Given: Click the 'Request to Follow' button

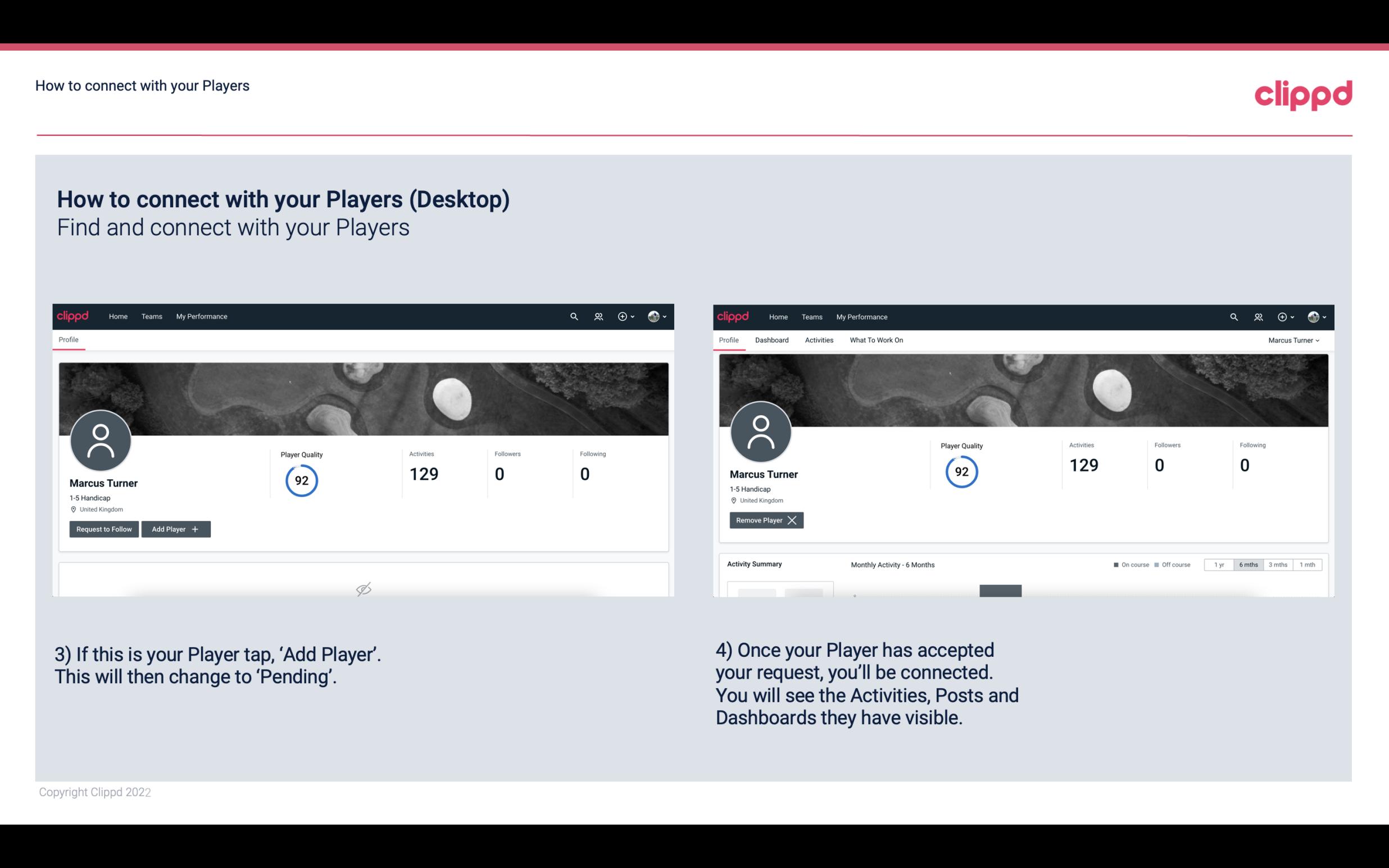Looking at the screenshot, I should pyautogui.click(x=103, y=528).
